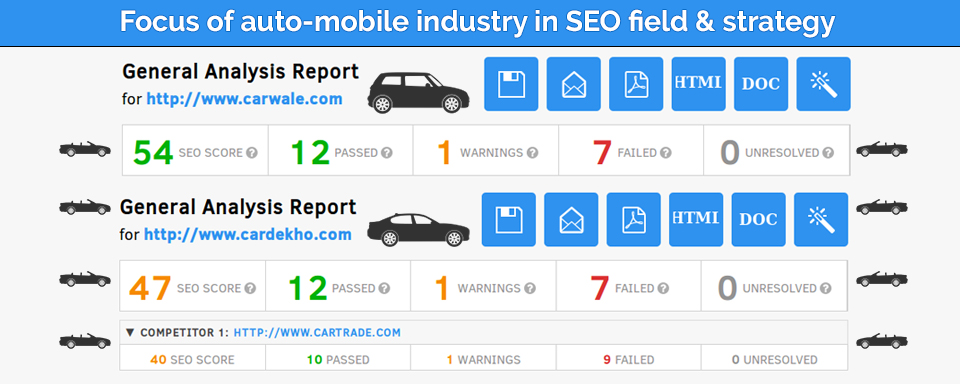Image resolution: width=960 pixels, height=384 pixels.
Task: Export carwale report as HTML
Action: point(699,84)
